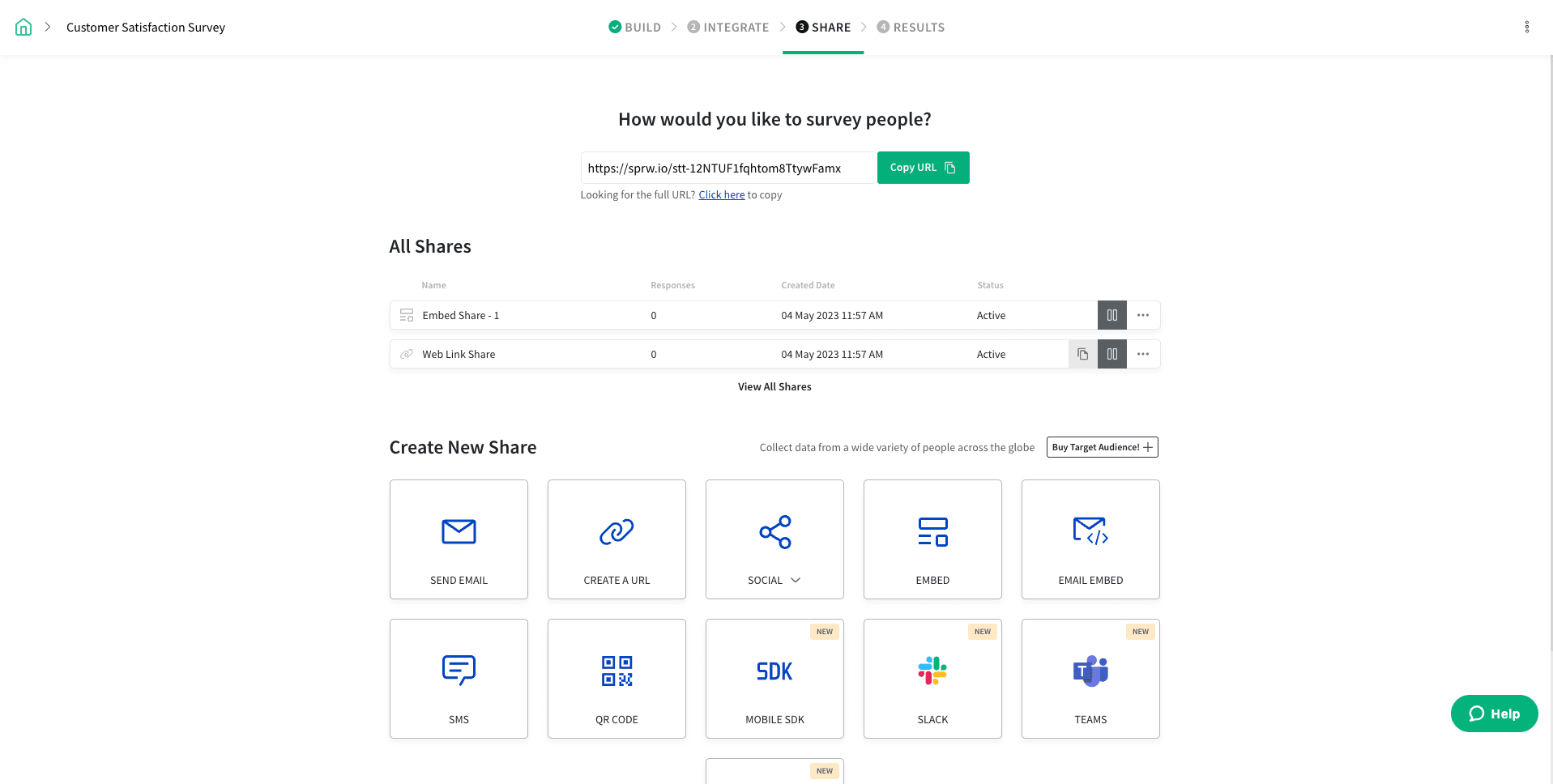Screen dimensions: 1553x784
Task: Choose the SMS share option
Action: point(459,679)
